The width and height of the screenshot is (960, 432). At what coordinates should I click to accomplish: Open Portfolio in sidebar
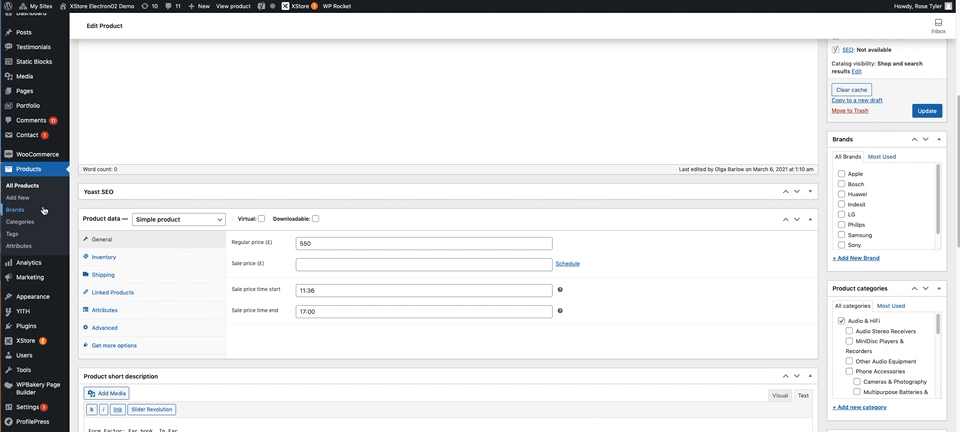[x=28, y=106]
